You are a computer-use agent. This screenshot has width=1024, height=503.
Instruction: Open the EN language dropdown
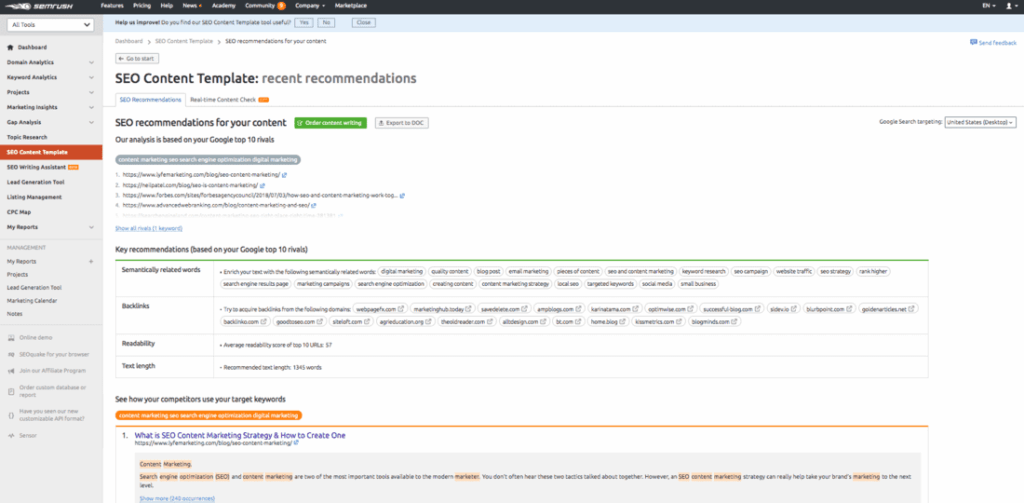coord(989,5)
